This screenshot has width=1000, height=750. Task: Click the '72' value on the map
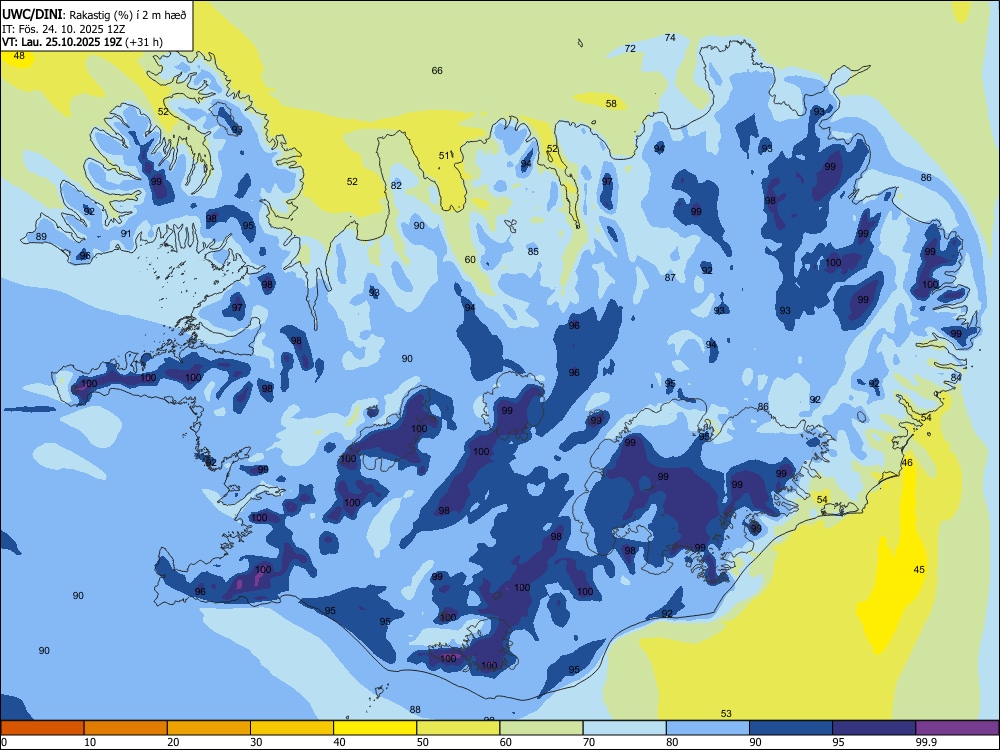(x=630, y=48)
